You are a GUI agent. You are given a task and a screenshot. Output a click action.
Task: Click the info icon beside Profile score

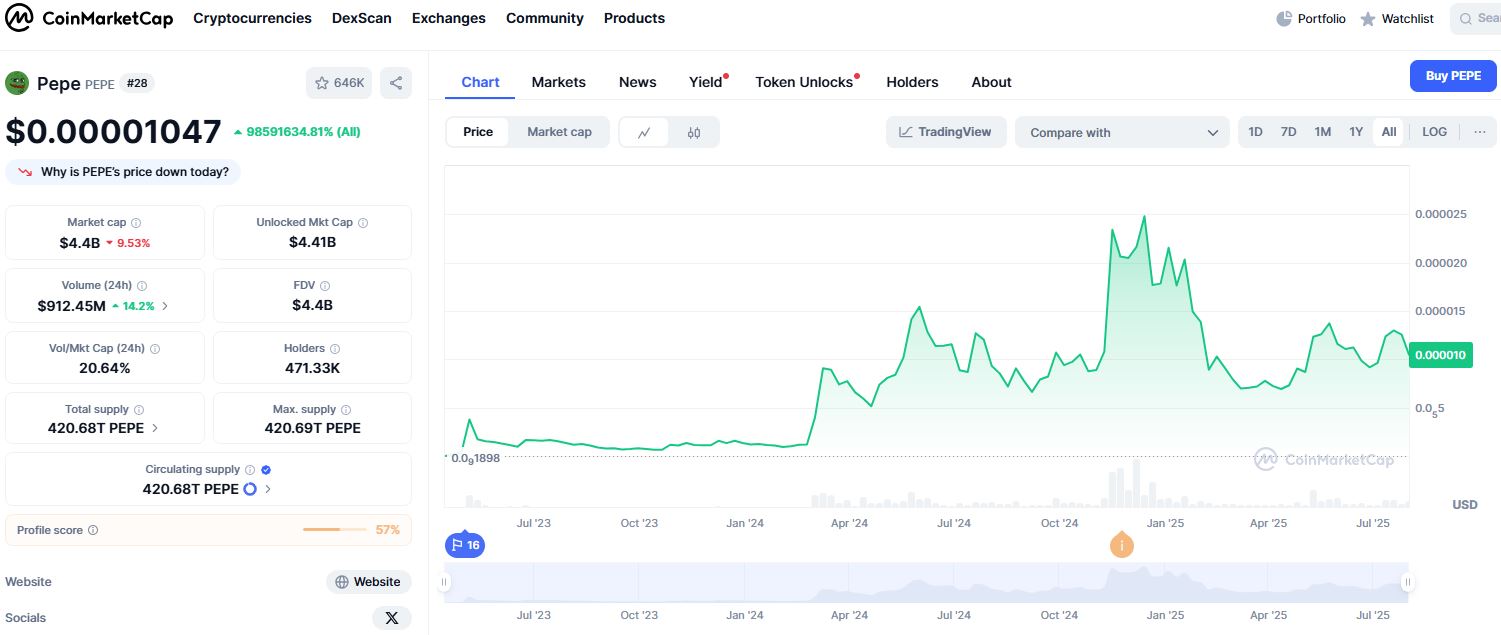click(x=93, y=530)
